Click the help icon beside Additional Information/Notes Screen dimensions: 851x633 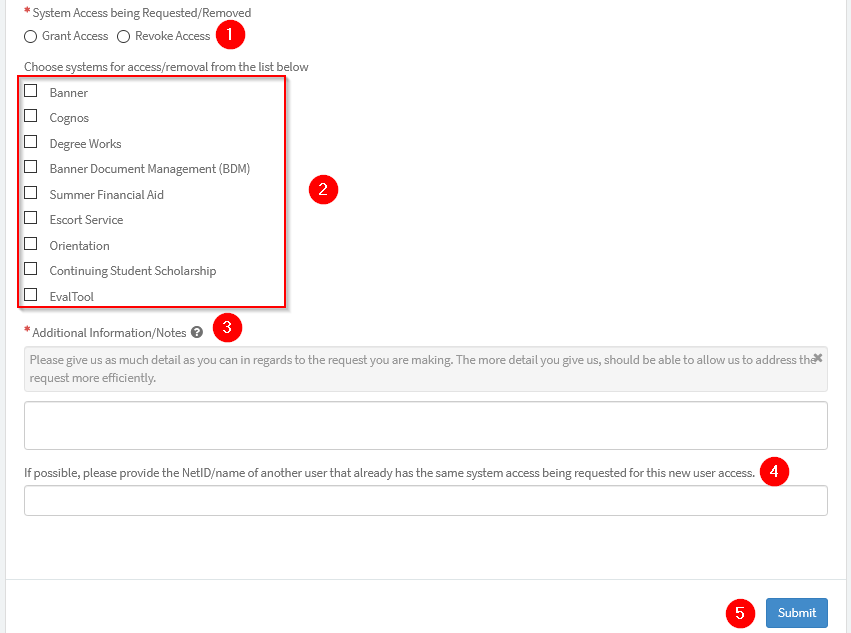(x=197, y=332)
